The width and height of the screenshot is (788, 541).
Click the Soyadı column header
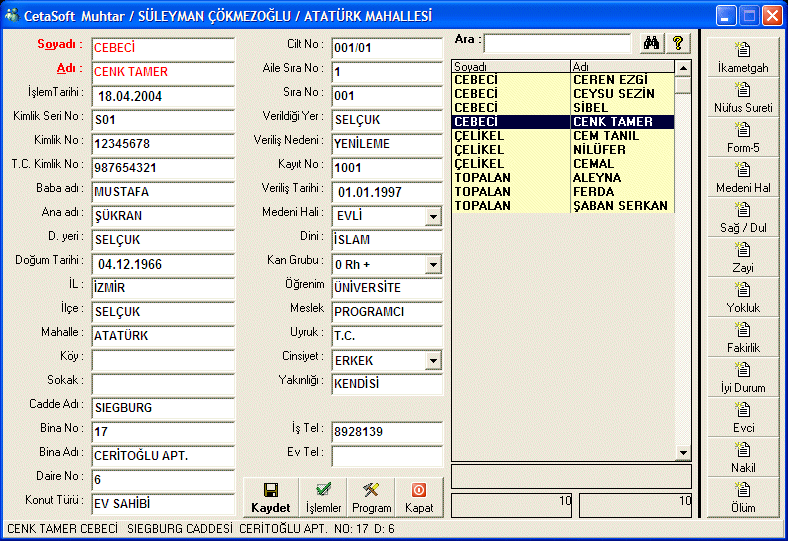pyautogui.click(x=510, y=67)
